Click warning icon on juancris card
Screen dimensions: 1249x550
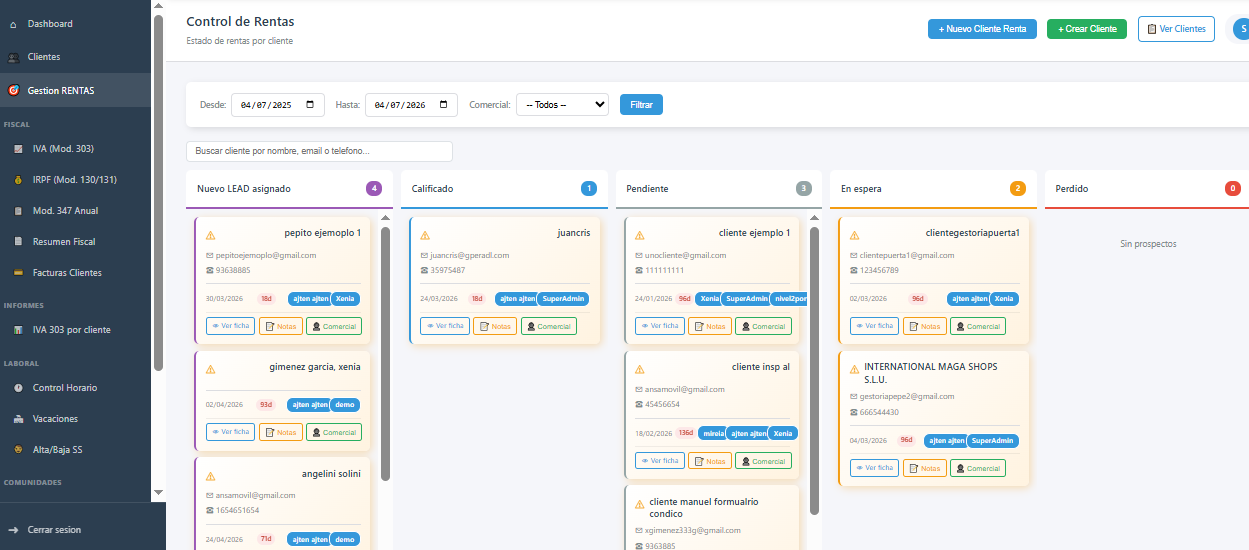click(x=425, y=236)
